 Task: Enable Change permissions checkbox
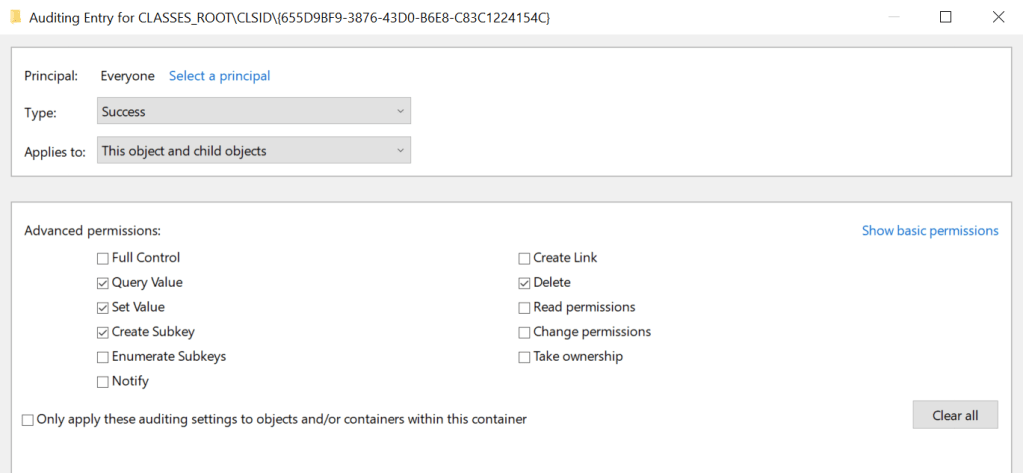(525, 332)
